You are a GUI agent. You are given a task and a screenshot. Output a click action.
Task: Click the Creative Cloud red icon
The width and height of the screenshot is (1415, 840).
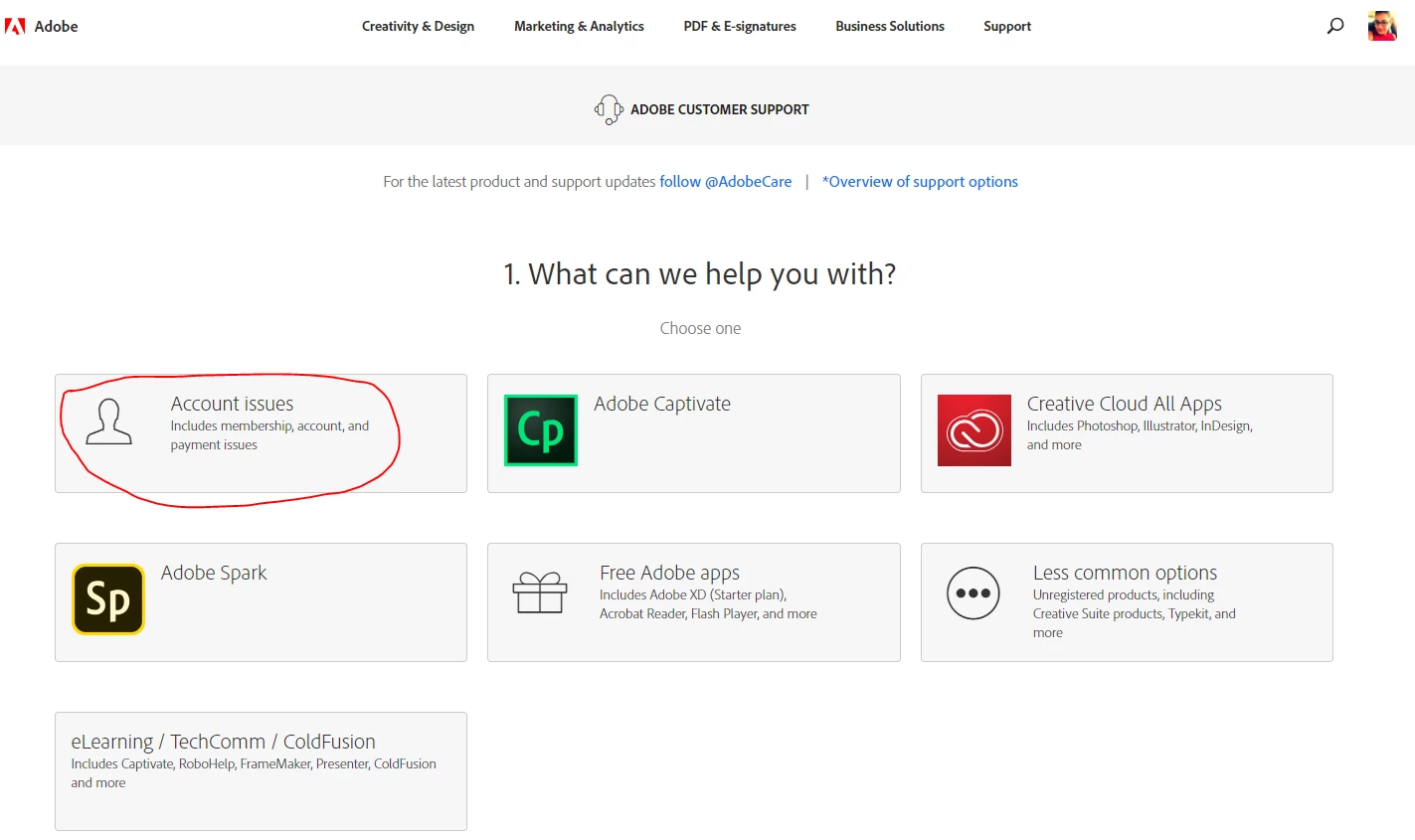tap(974, 430)
